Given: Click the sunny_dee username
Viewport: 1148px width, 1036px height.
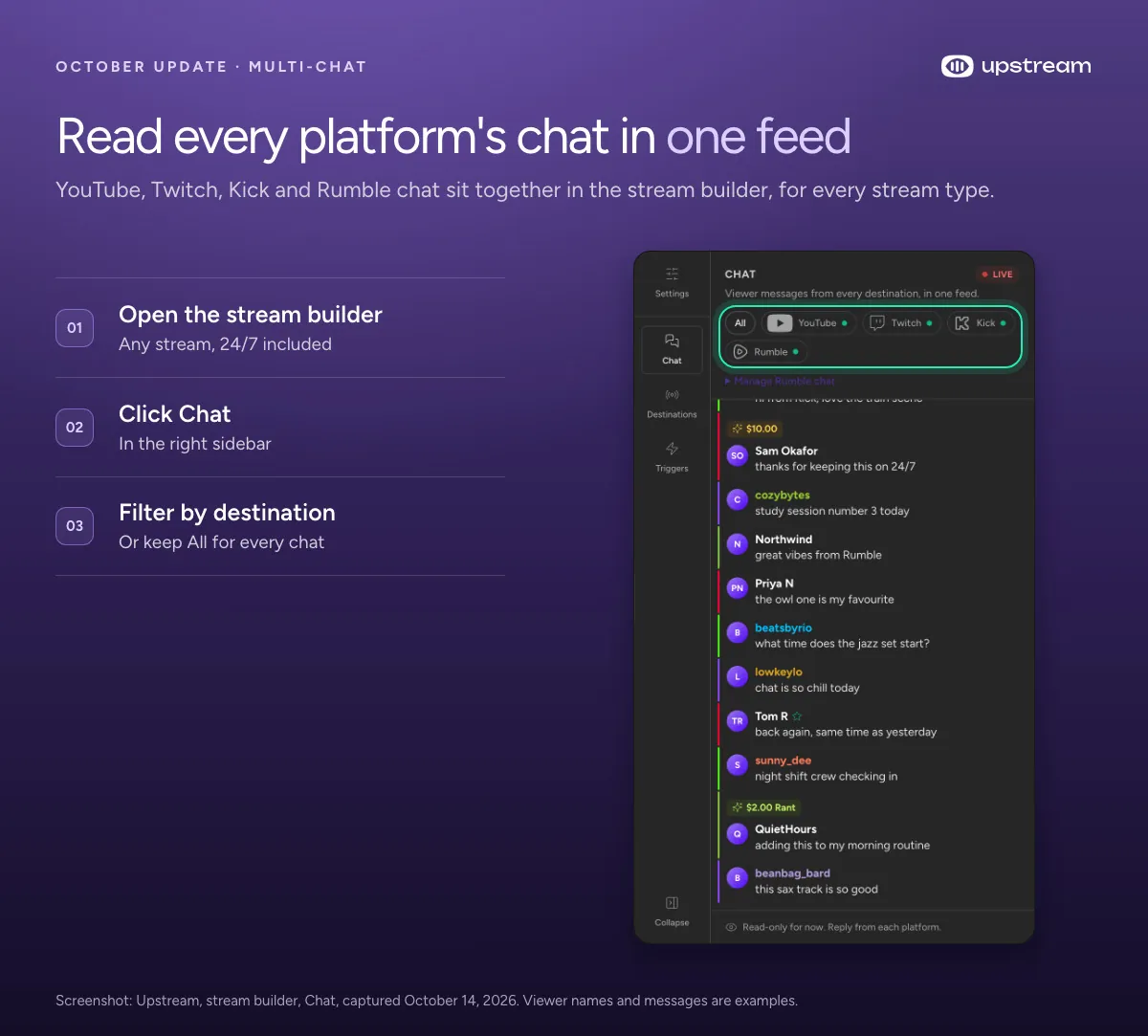Looking at the screenshot, I should (784, 760).
